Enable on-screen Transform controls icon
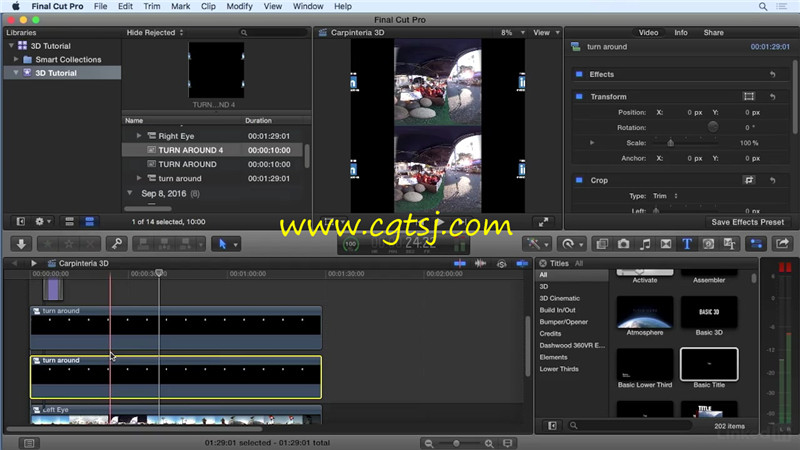Viewport: 800px width, 450px height. [748, 96]
